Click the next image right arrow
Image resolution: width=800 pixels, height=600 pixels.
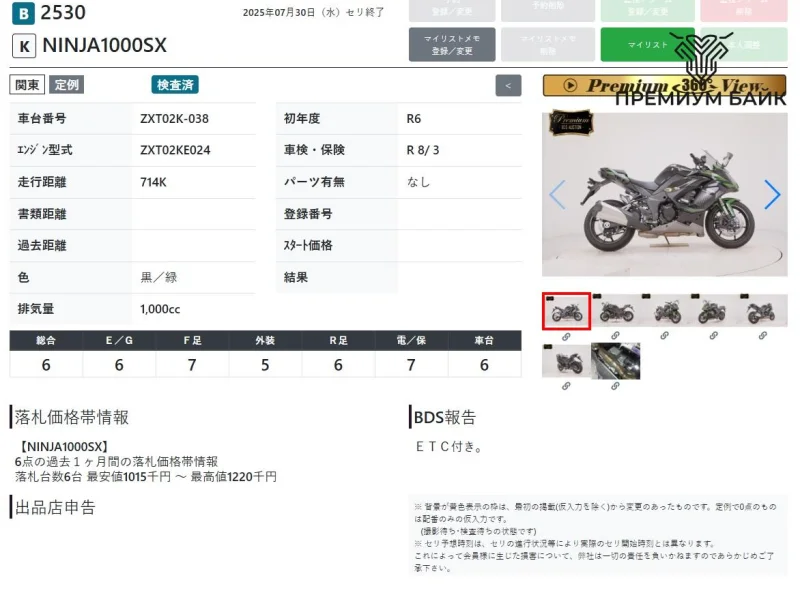click(771, 195)
